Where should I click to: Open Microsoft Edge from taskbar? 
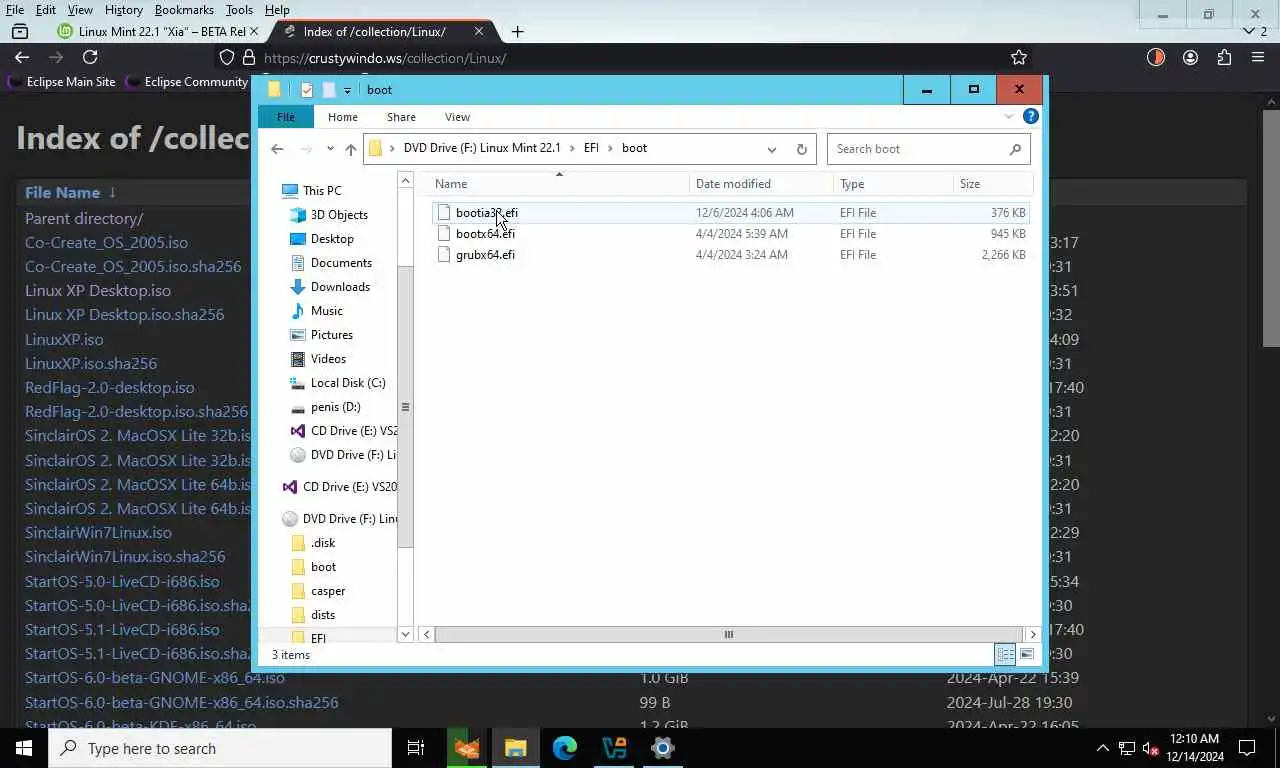click(565, 748)
